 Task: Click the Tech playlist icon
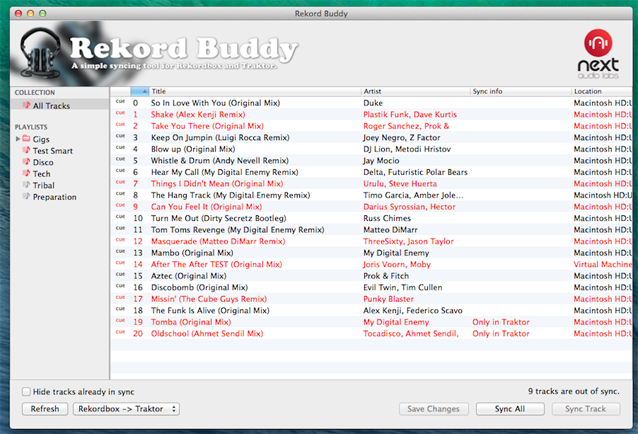click(26, 173)
